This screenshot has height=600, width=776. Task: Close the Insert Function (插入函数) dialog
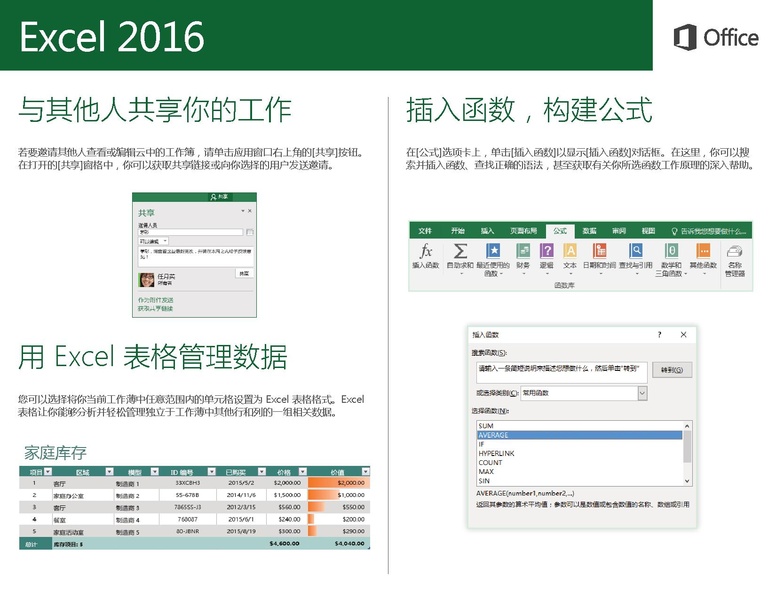click(x=683, y=335)
